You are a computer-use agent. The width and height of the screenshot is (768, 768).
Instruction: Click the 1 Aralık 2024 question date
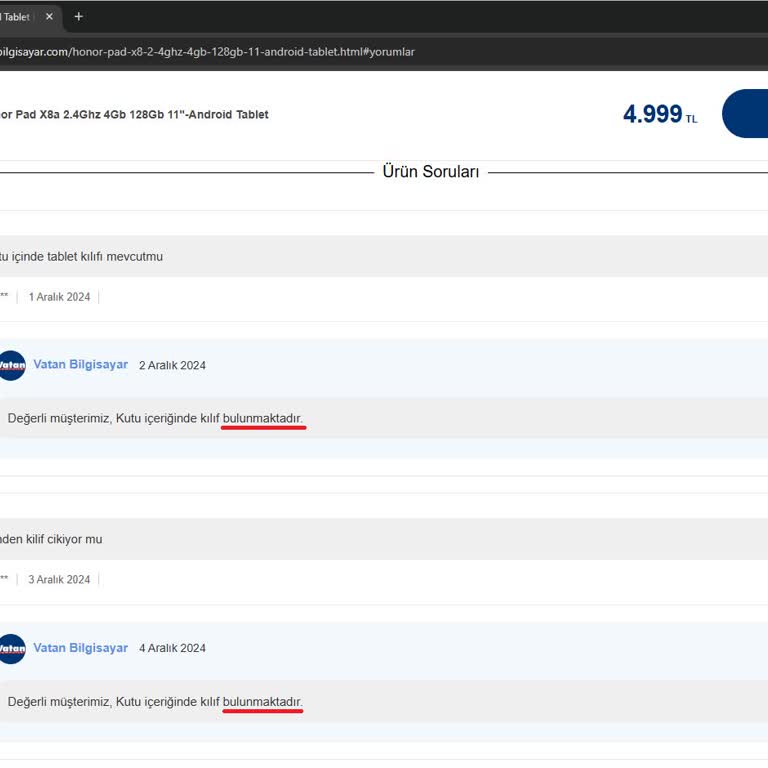point(59,297)
